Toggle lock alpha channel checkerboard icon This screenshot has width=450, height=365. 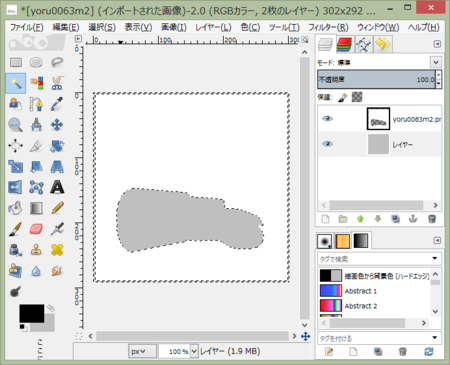pos(357,97)
